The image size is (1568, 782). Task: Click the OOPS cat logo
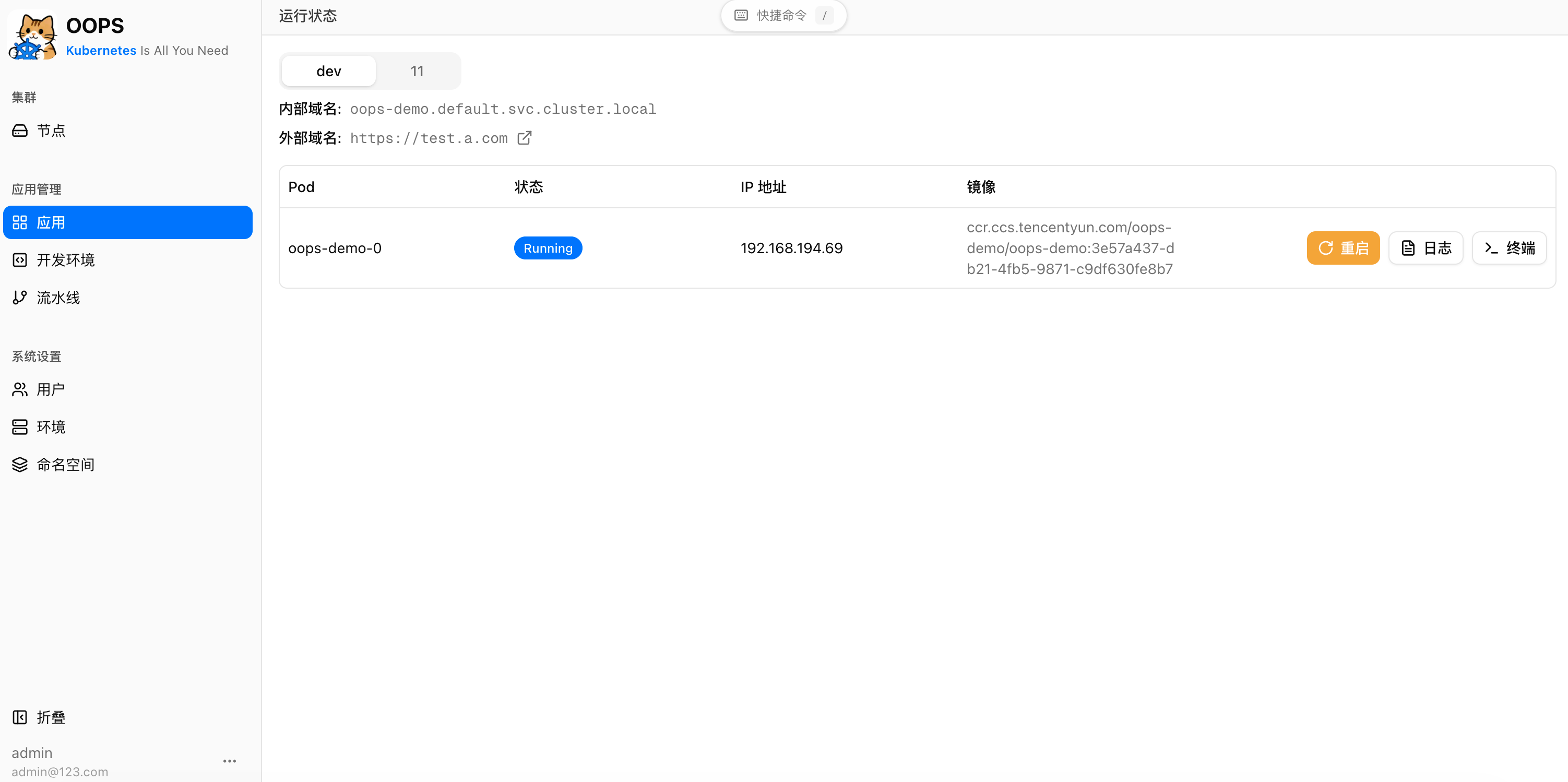[x=33, y=37]
